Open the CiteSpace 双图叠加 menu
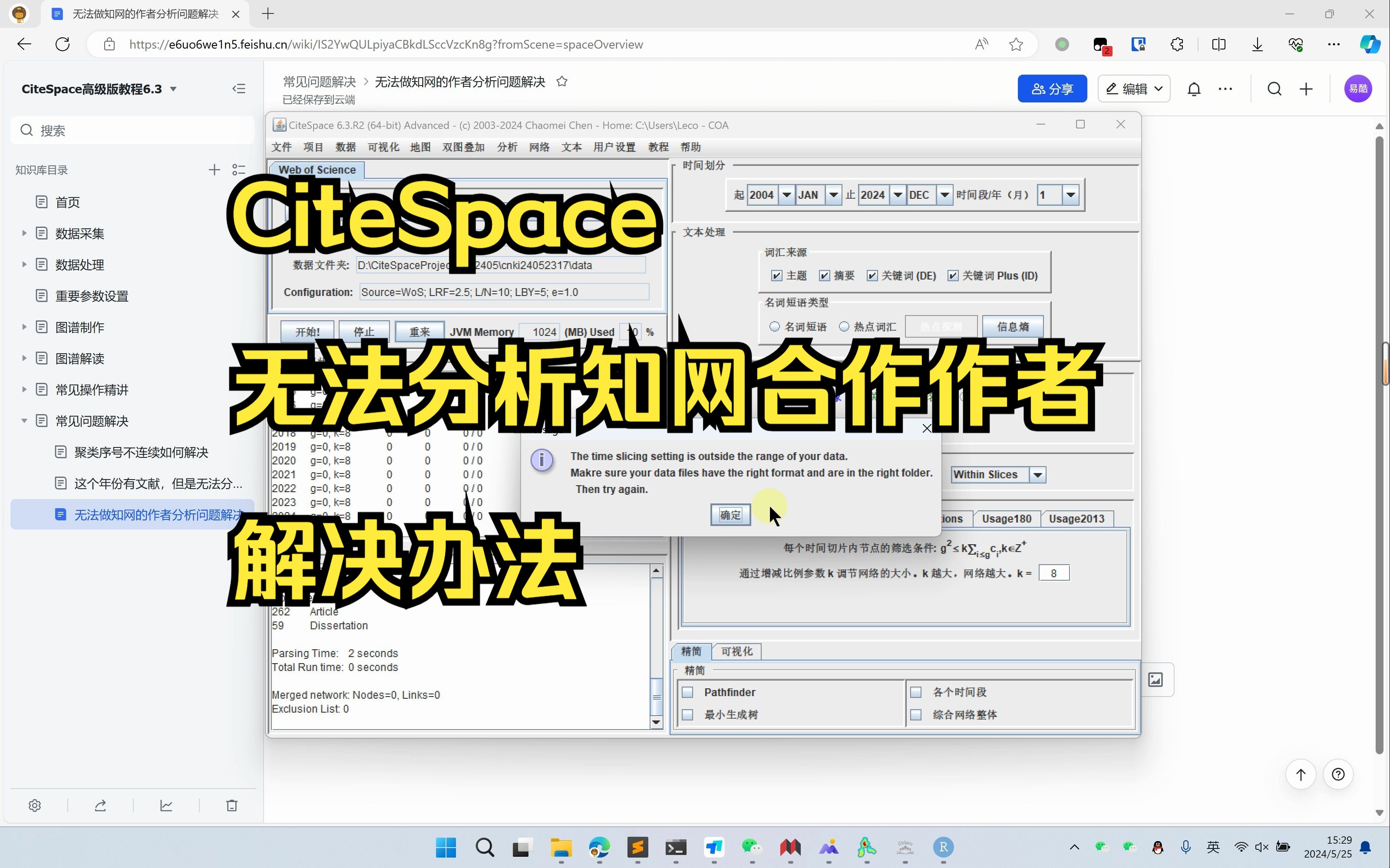The width and height of the screenshot is (1390, 868). tap(463, 147)
